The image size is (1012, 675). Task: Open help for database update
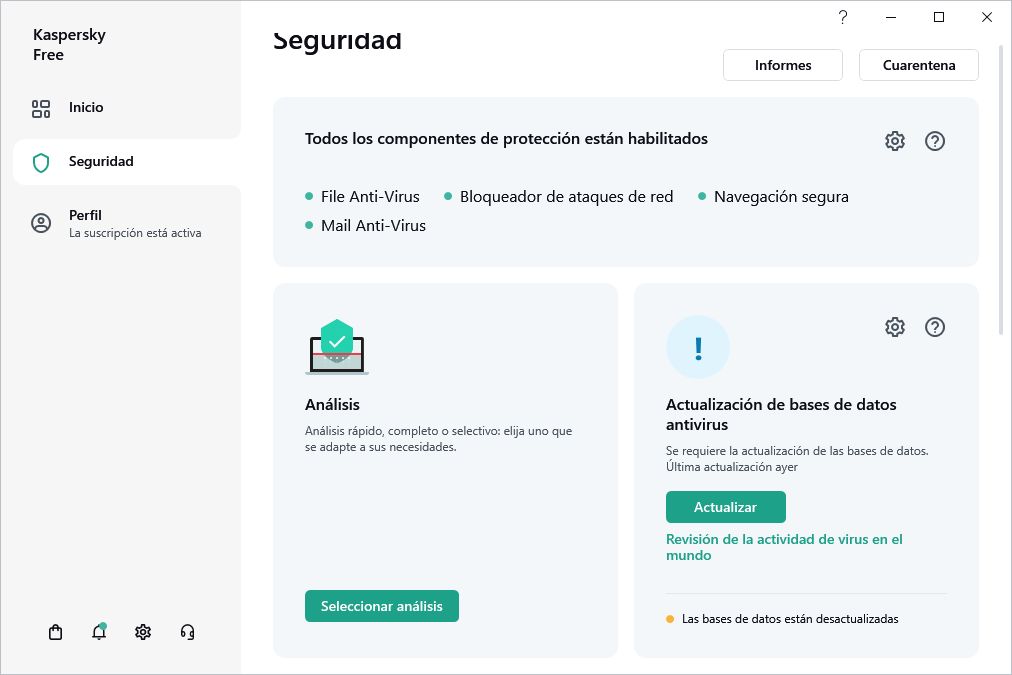(x=935, y=327)
